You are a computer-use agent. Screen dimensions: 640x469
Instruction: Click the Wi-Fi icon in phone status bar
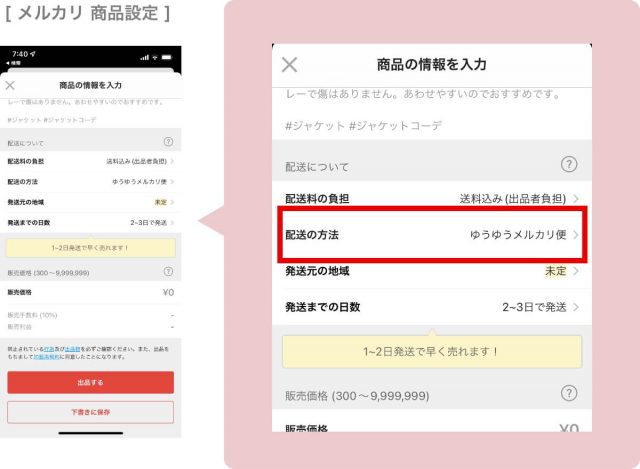[155, 57]
